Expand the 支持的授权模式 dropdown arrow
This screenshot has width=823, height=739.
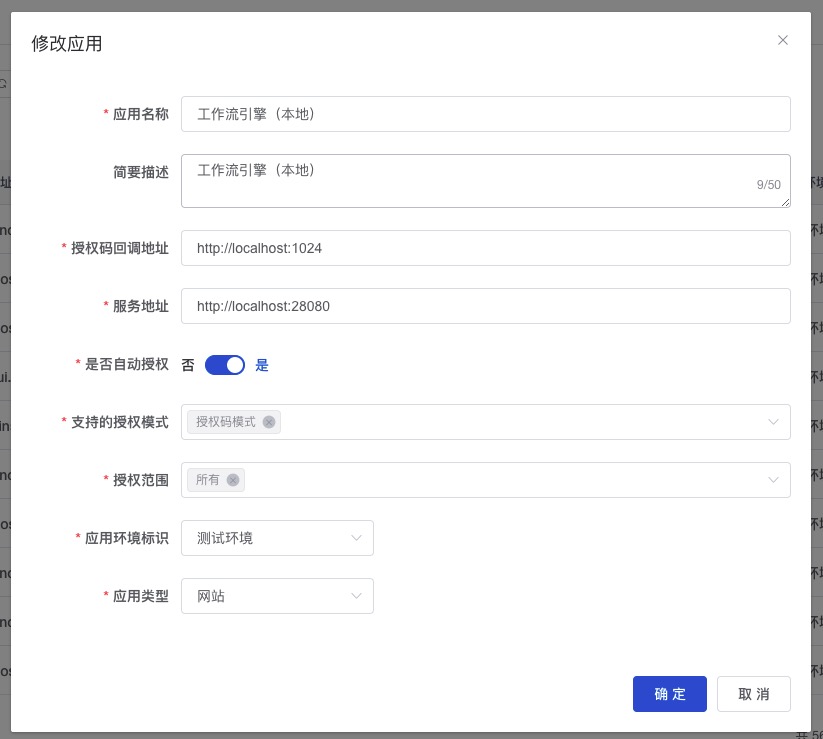(773, 422)
